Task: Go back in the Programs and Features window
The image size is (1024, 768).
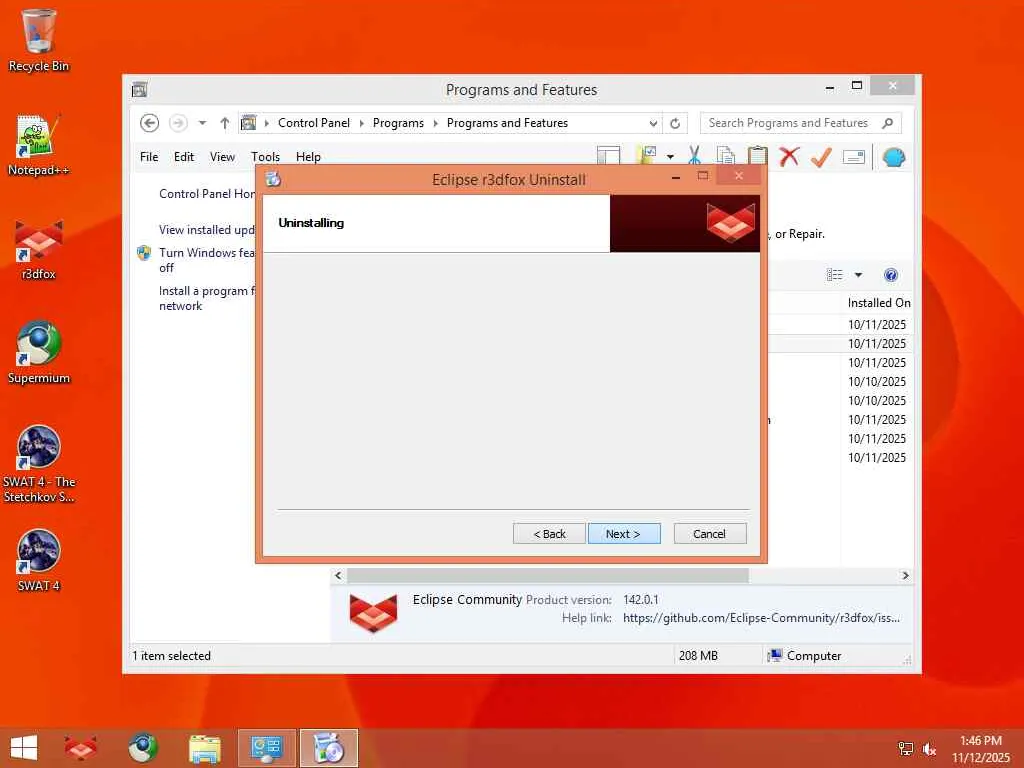Action: [x=150, y=123]
